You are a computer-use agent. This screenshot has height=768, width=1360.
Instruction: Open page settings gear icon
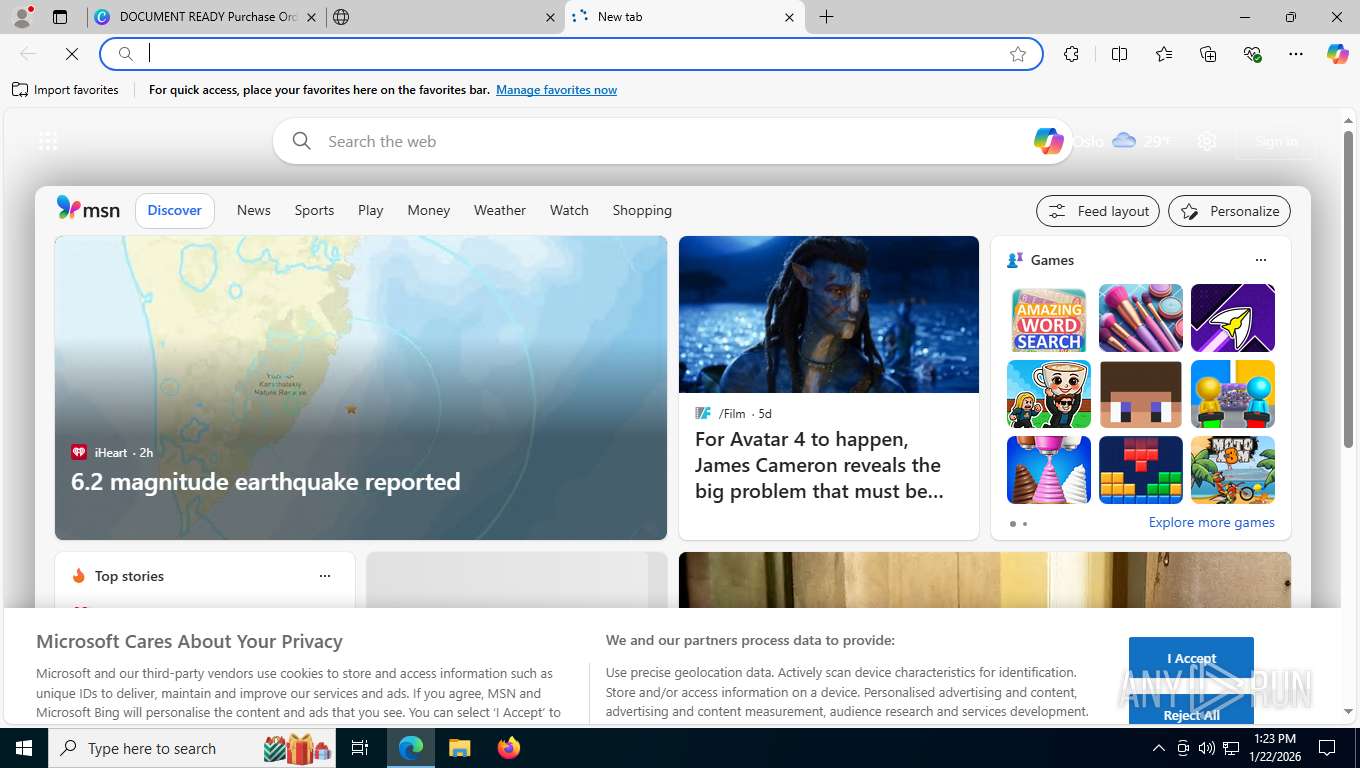click(x=1207, y=141)
